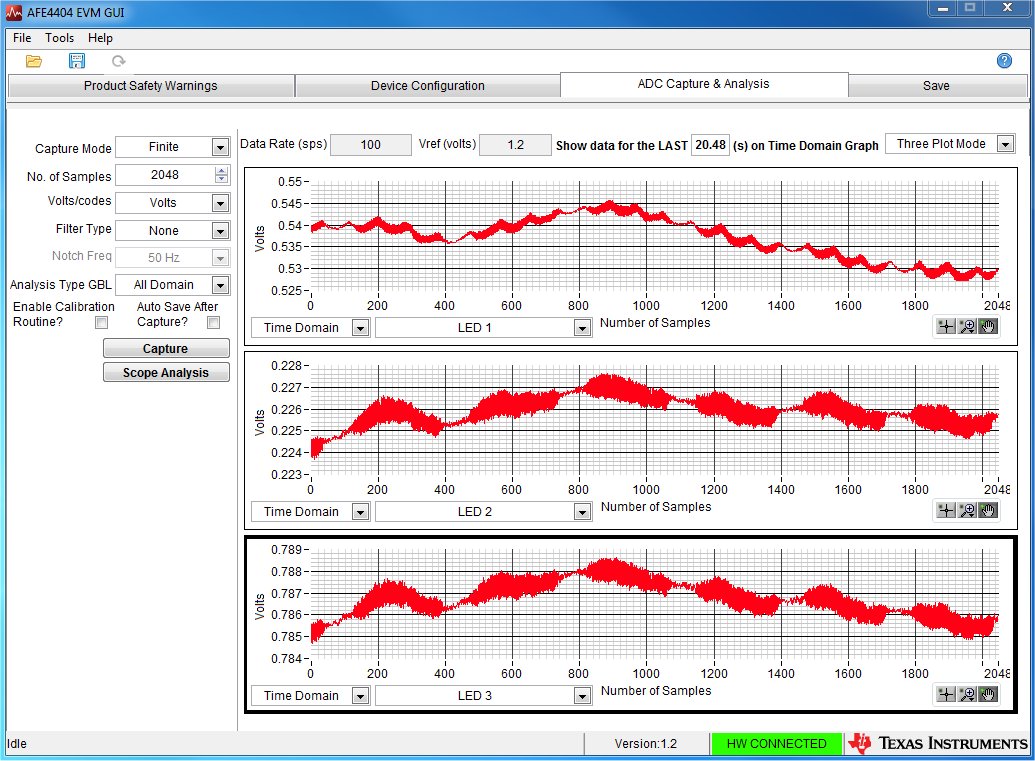
Task: Minimize the AFE4404 EVM GUI window
Action: pos(943,8)
